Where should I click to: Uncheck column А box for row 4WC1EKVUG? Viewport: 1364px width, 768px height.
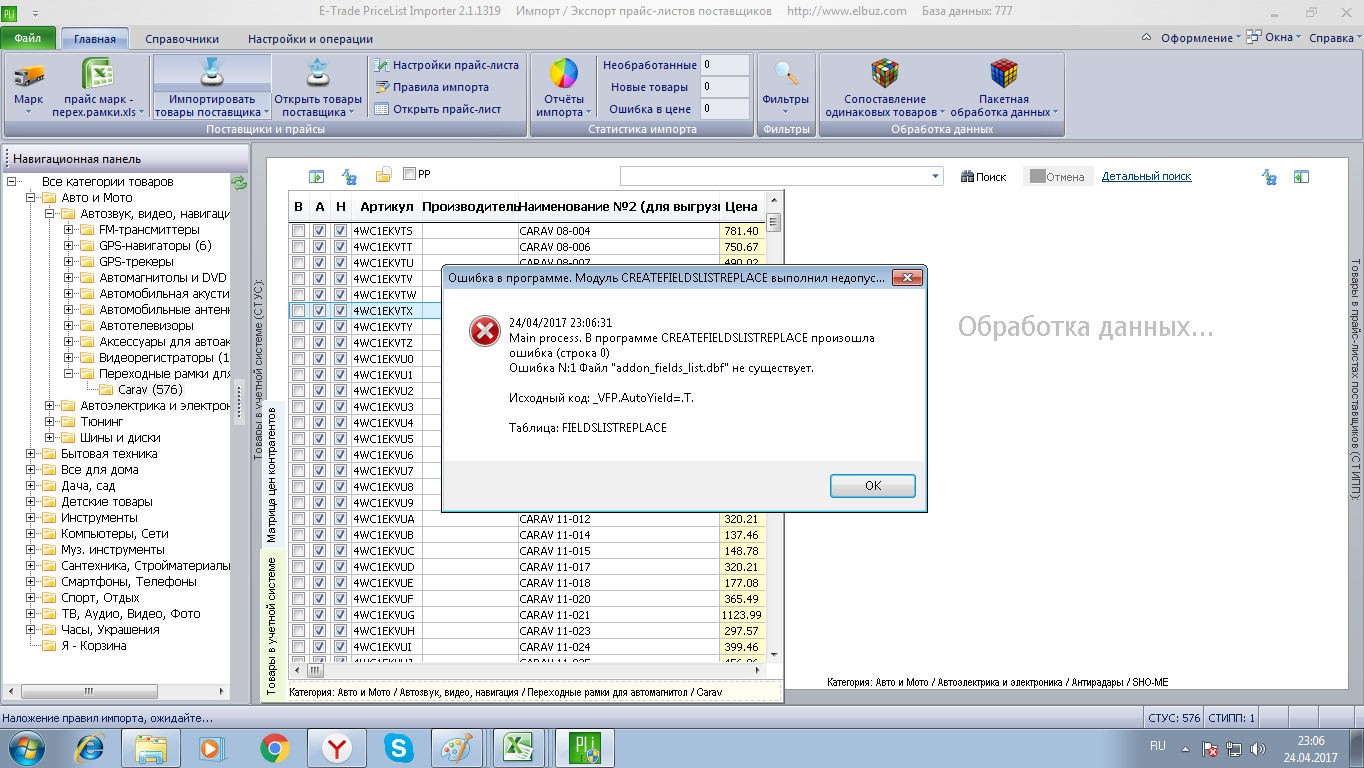(319, 615)
